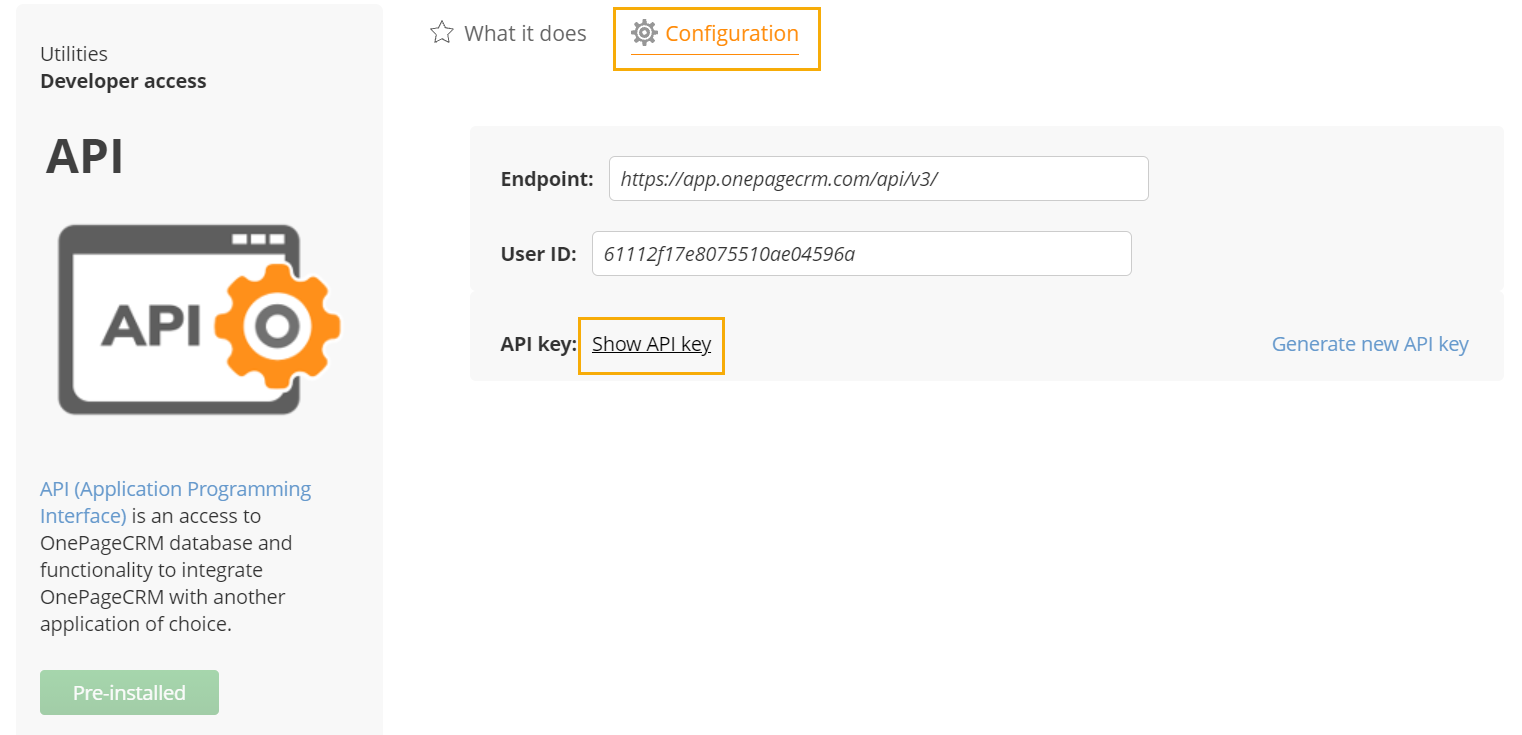Click the Utilities label in the sidebar
The image size is (1522, 735).
coord(73,53)
